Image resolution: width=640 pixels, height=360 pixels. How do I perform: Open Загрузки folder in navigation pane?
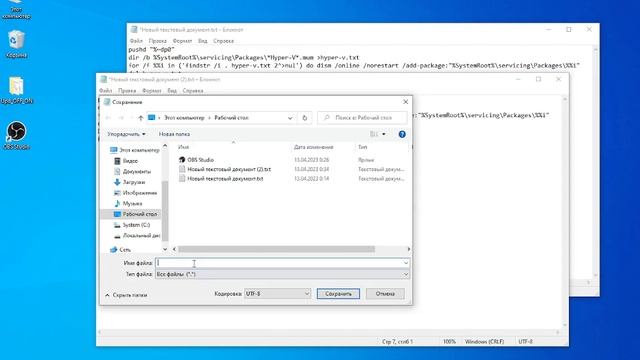tap(133, 182)
